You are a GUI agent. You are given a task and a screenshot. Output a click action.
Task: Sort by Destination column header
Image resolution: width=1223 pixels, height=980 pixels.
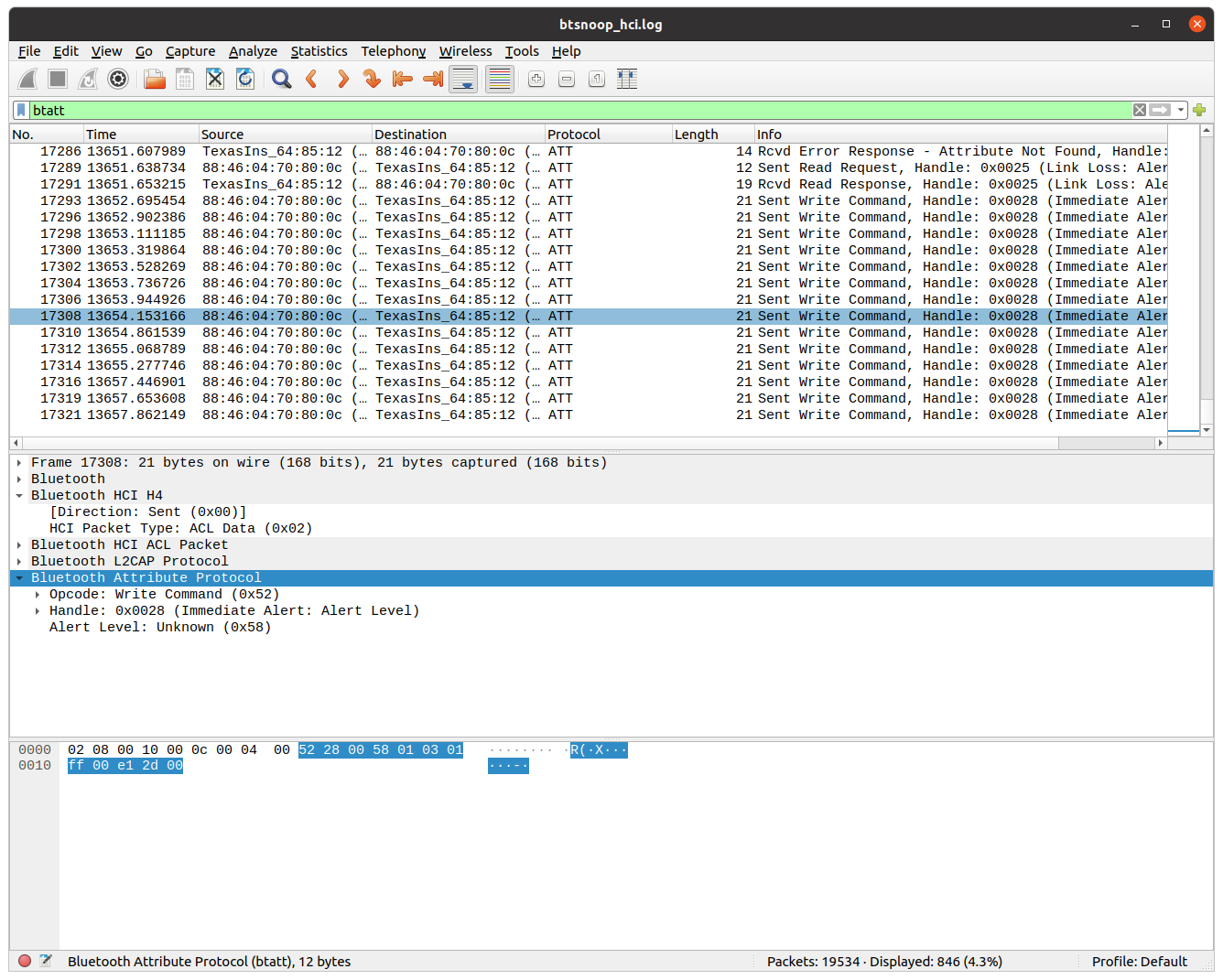tap(459, 135)
